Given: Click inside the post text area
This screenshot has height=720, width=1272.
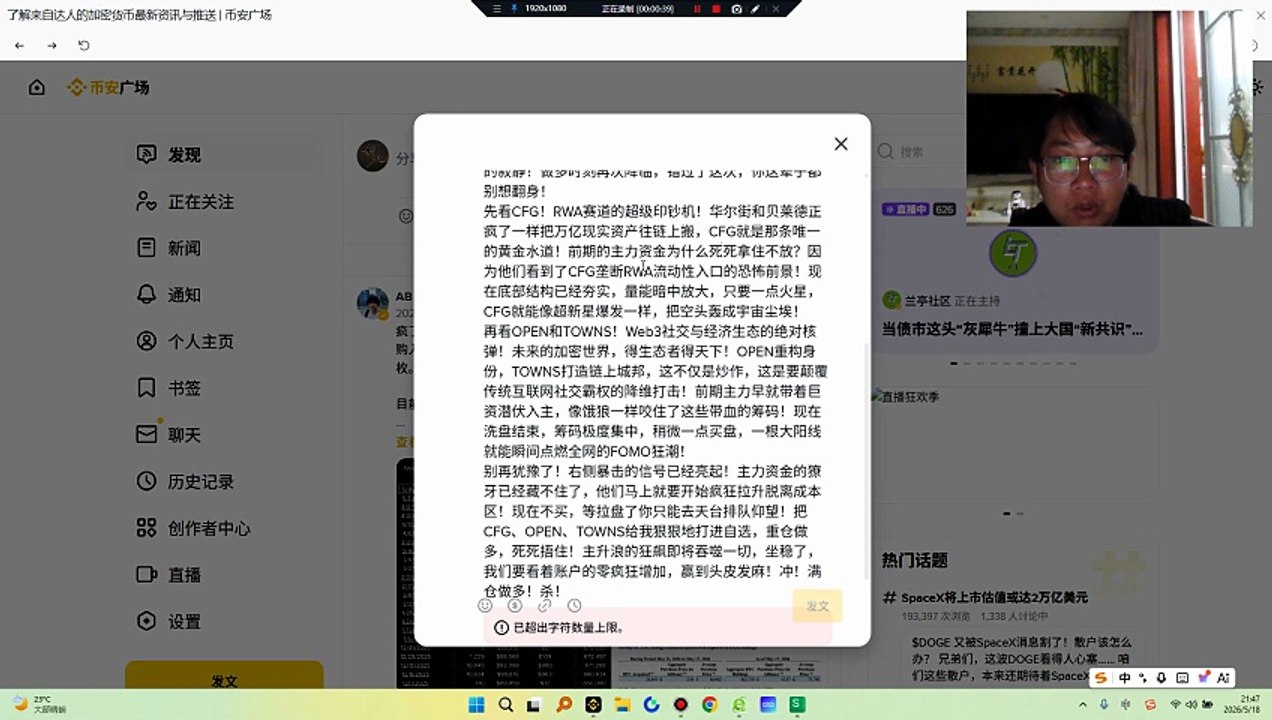Looking at the screenshot, I should coord(656,380).
